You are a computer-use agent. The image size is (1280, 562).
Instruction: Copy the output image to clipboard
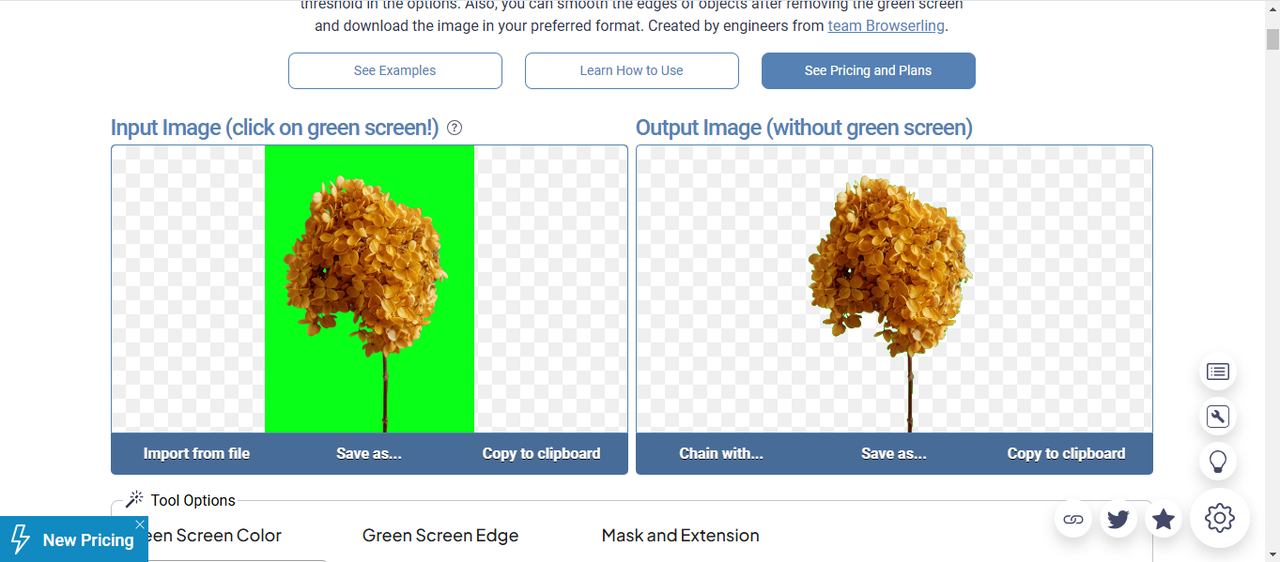click(x=1066, y=453)
